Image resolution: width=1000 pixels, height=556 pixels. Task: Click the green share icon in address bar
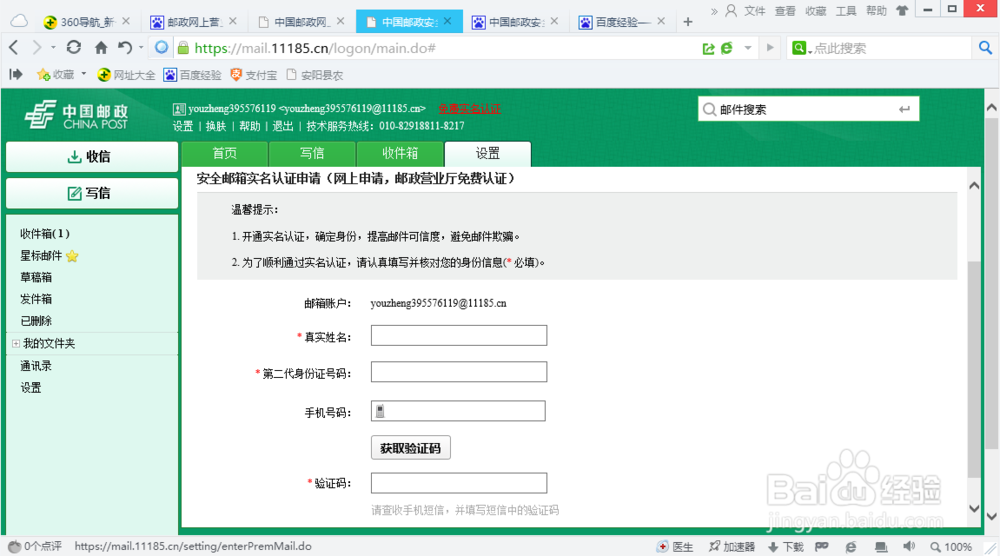pos(709,48)
